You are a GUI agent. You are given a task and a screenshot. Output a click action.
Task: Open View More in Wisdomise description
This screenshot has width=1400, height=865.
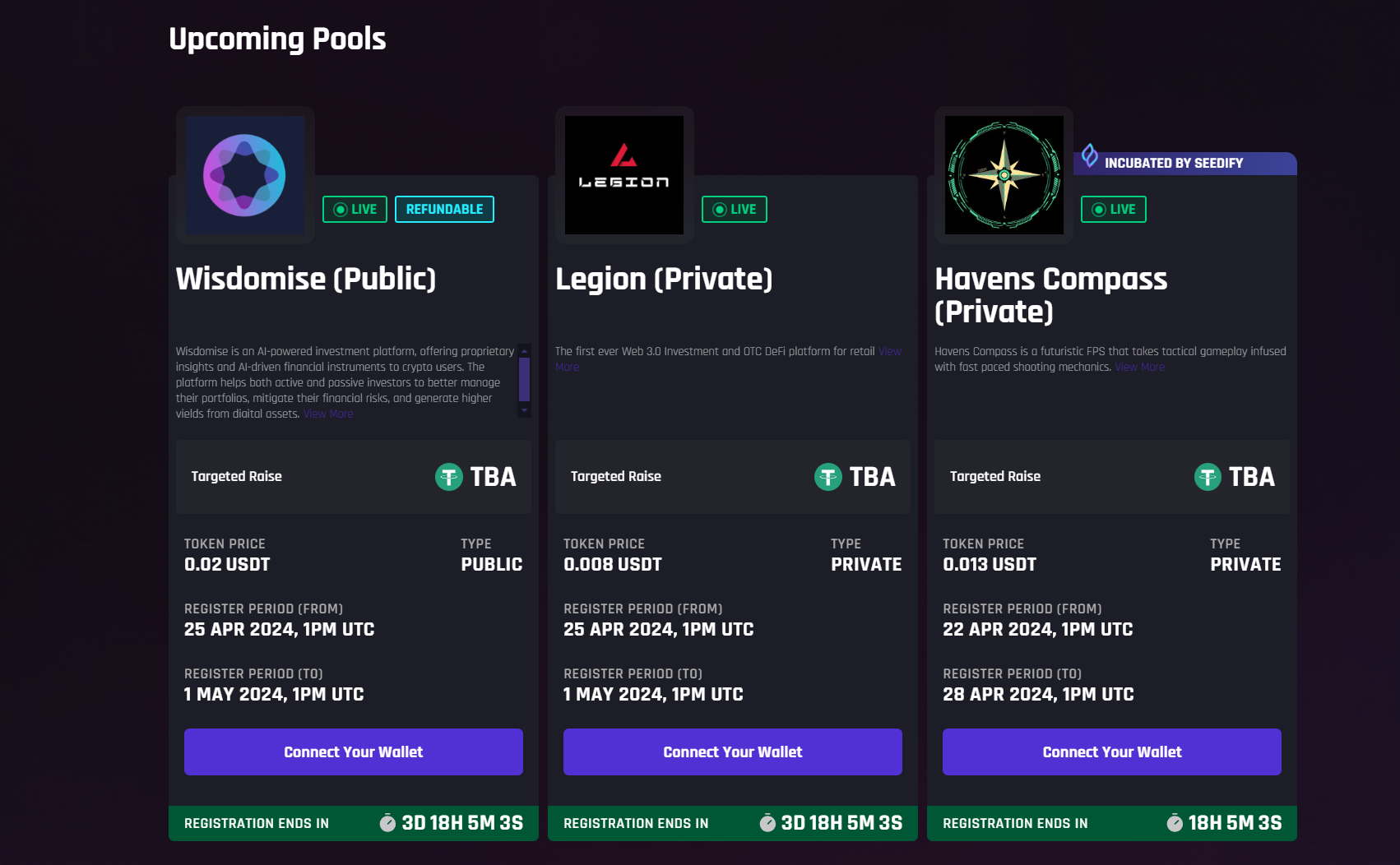[328, 414]
